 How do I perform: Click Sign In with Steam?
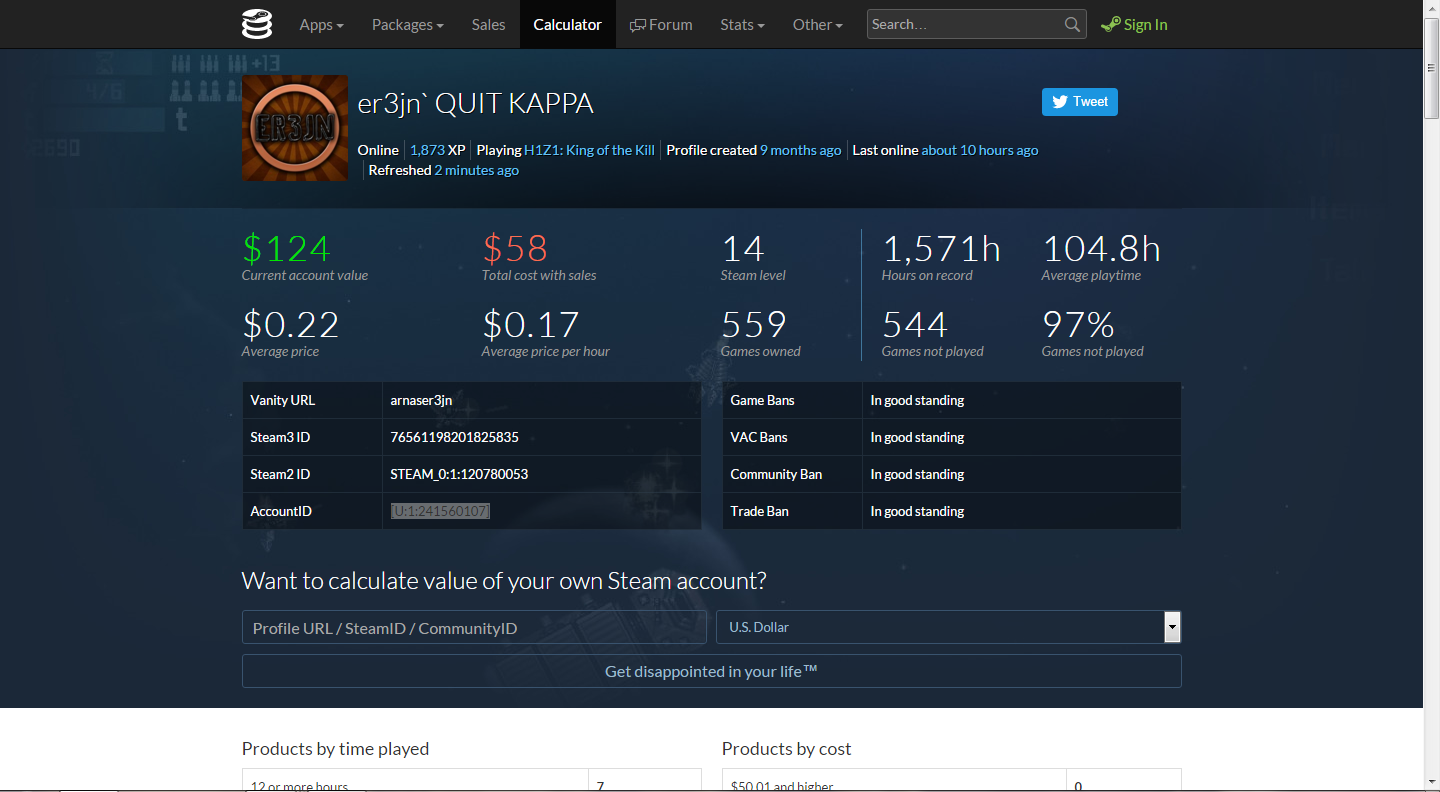click(1134, 24)
